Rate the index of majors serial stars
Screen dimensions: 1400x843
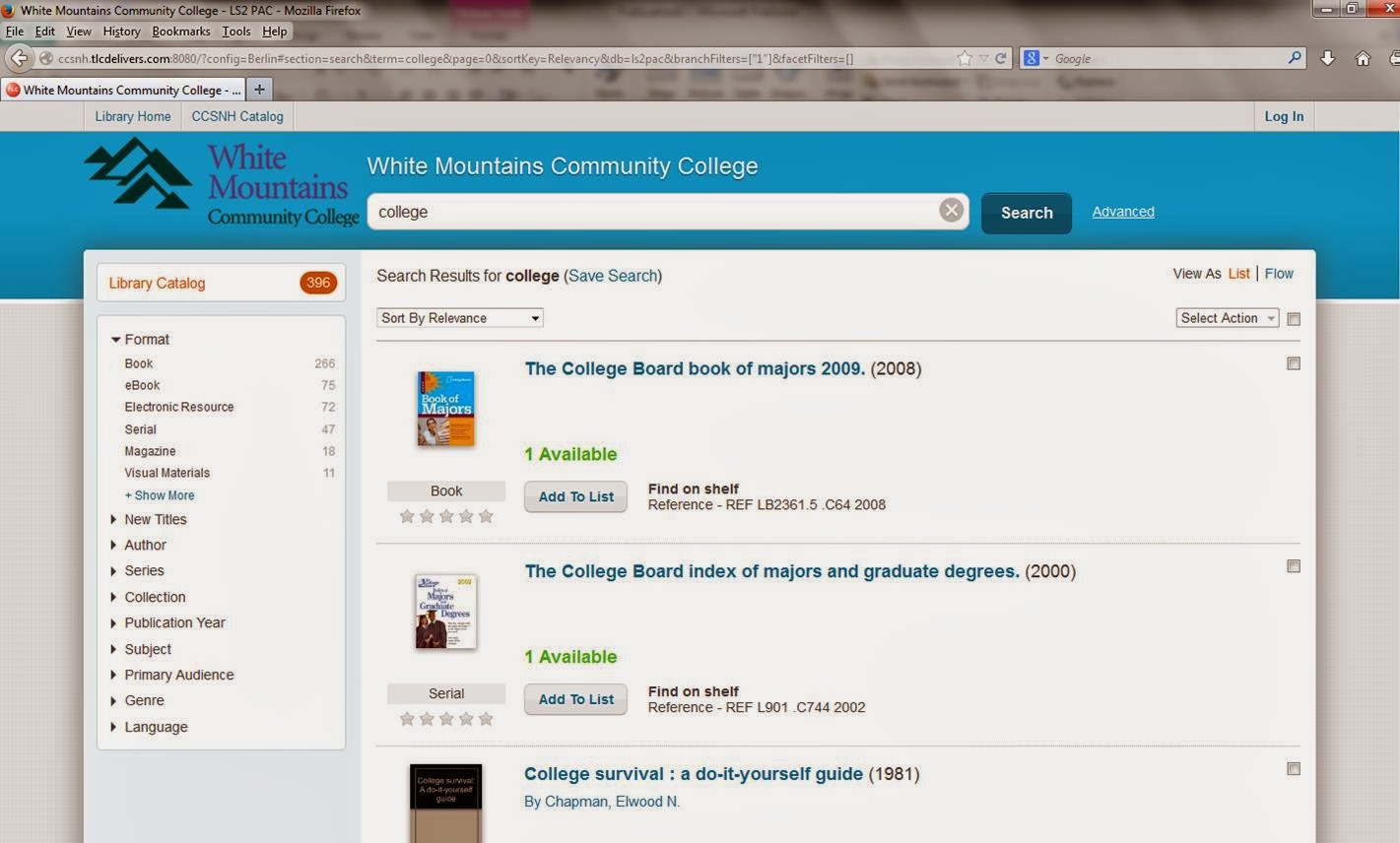(x=446, y=719)
